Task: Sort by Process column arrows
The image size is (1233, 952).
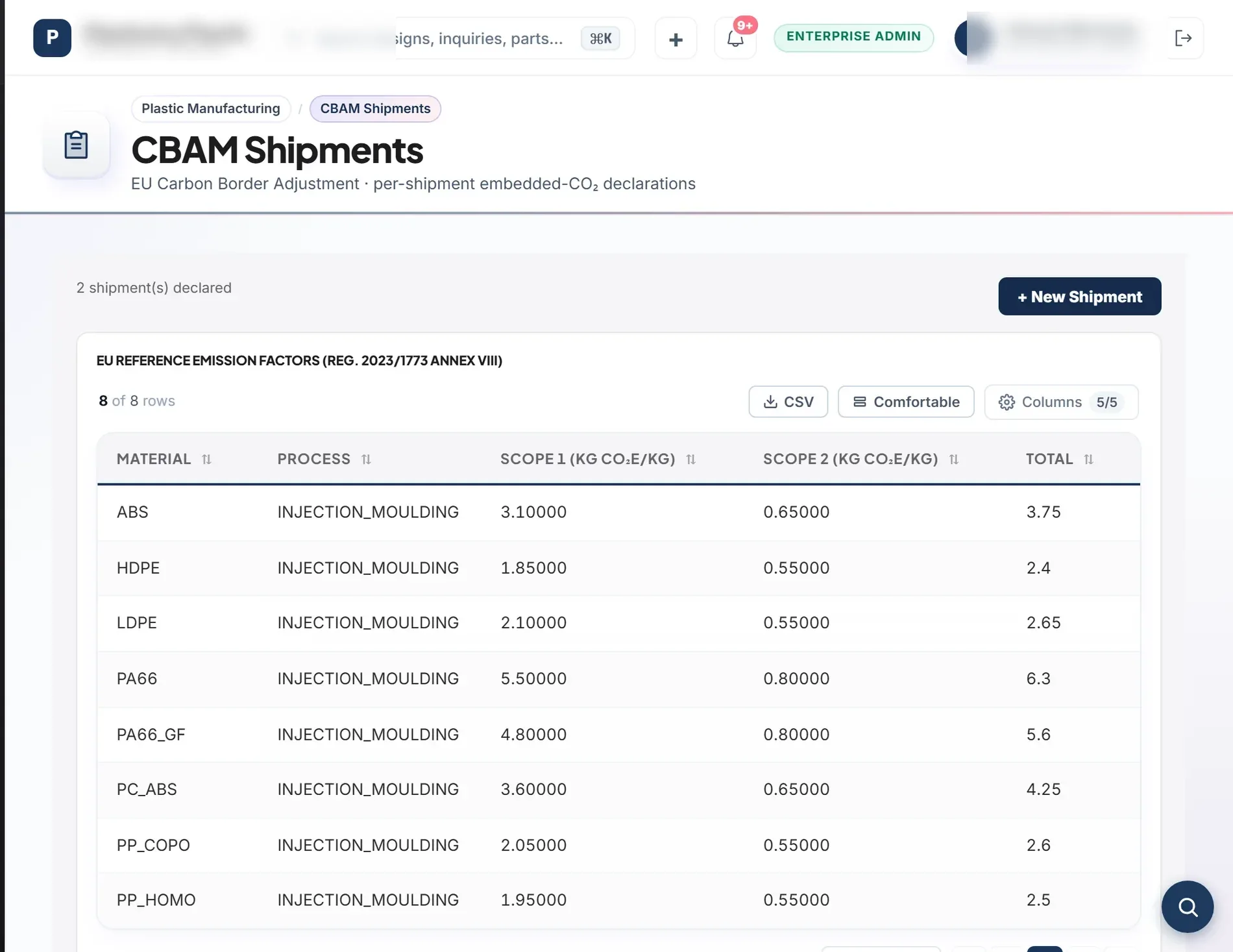Action: pos(366,459)
